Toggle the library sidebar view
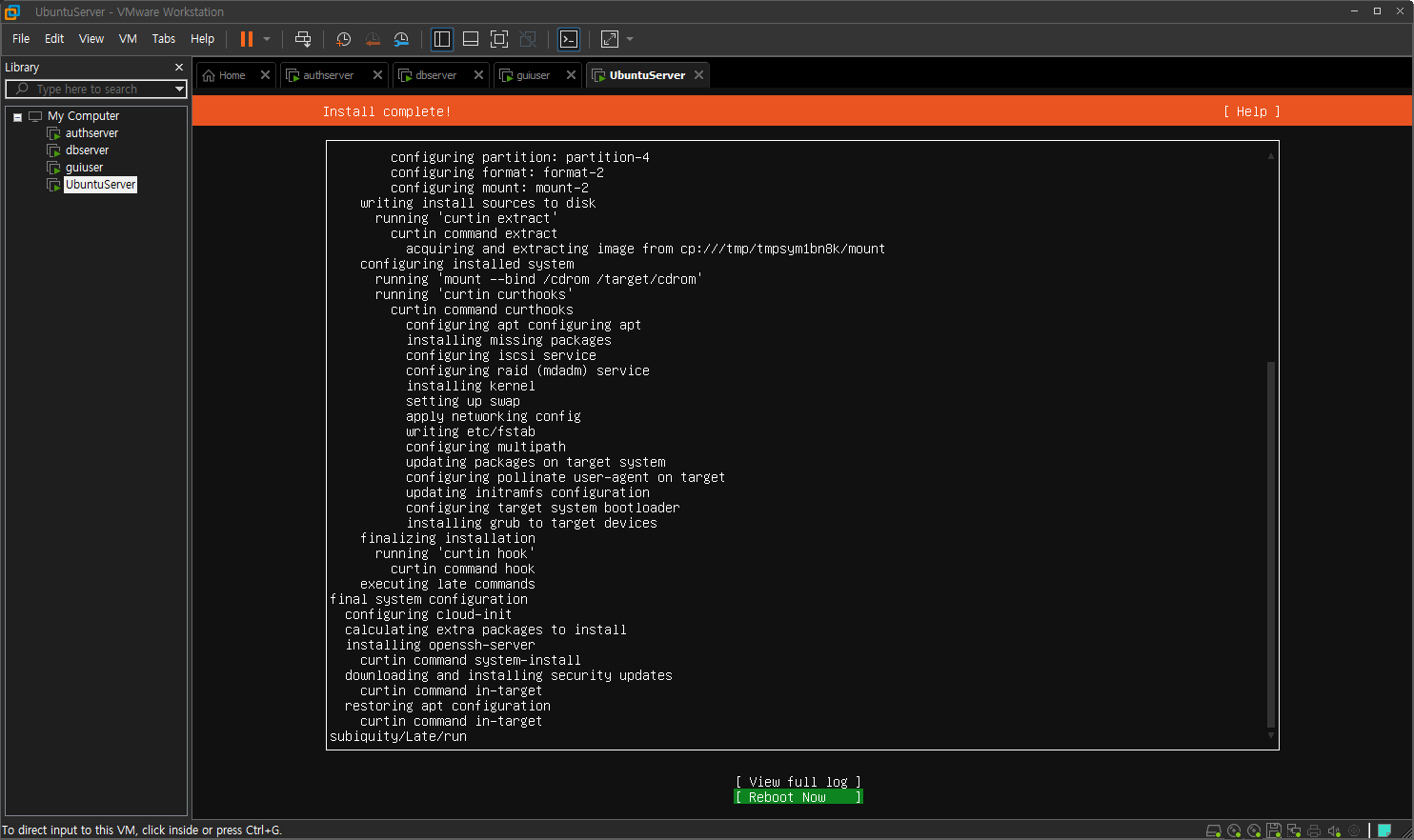This screenshot has width=1414, height=840. [x=442, y=39]
